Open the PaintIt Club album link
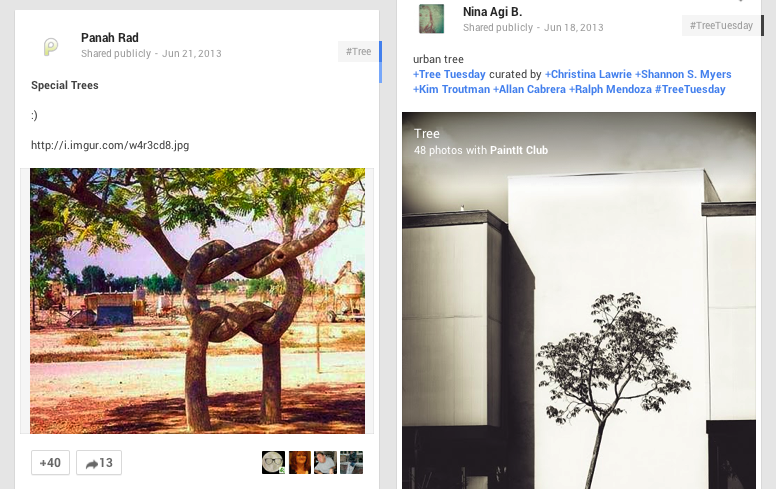The width and height of the screenshot is (776, 489). coord(519,150)
